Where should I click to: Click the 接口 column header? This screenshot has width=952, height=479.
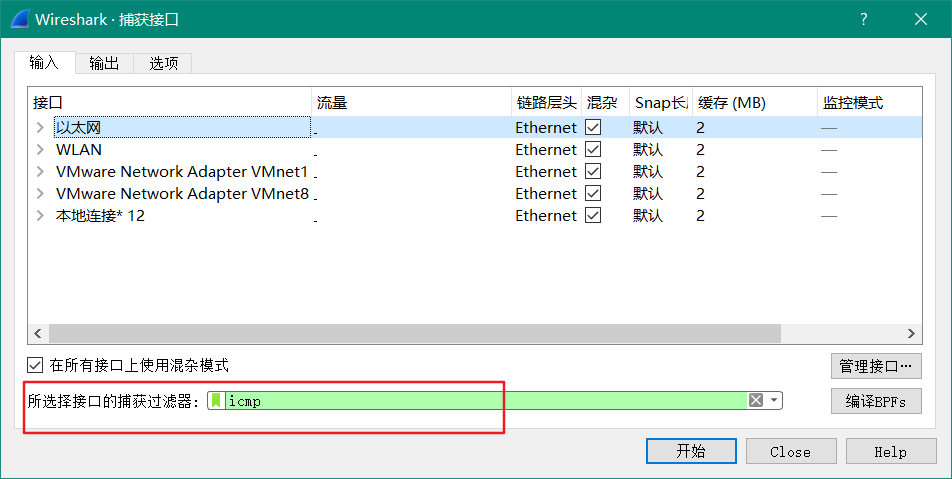point(169,103)
